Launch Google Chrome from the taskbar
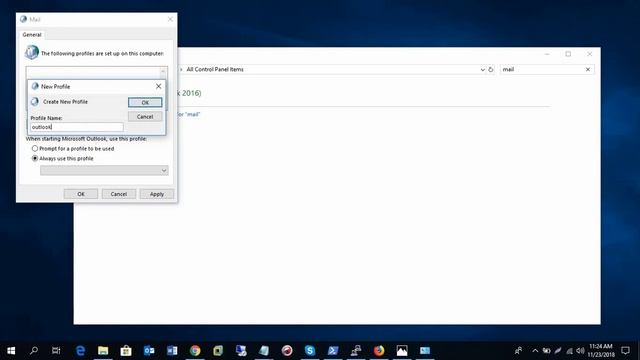640x360 pixels. pos(195,351)
